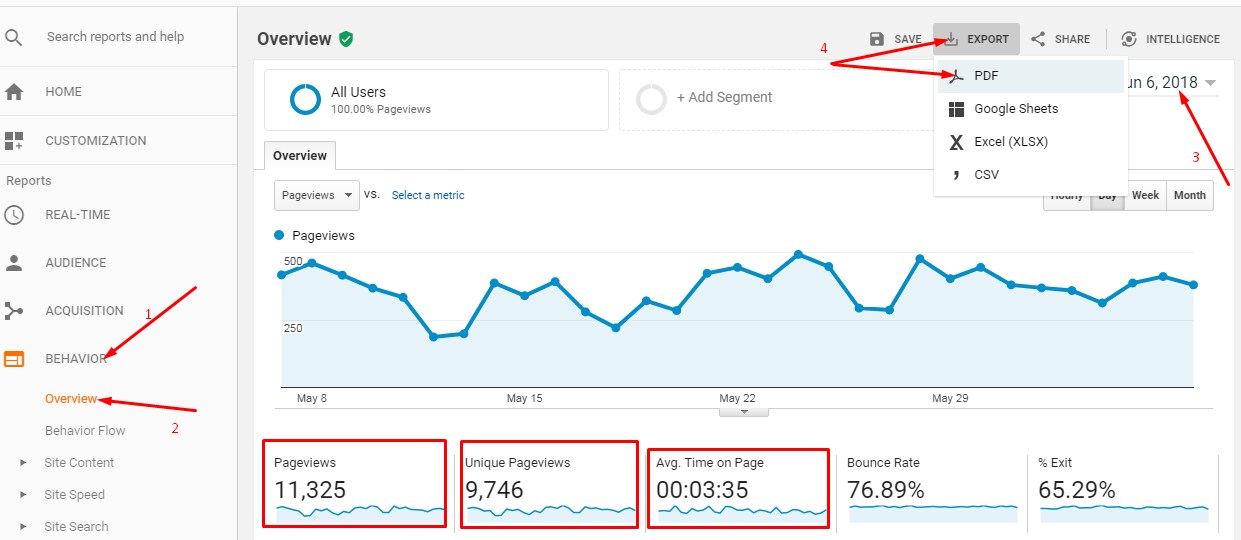The width and height of the screenshot is (1241, 540).
Task: Click the SAVE button label
Action: coord(908,39)
